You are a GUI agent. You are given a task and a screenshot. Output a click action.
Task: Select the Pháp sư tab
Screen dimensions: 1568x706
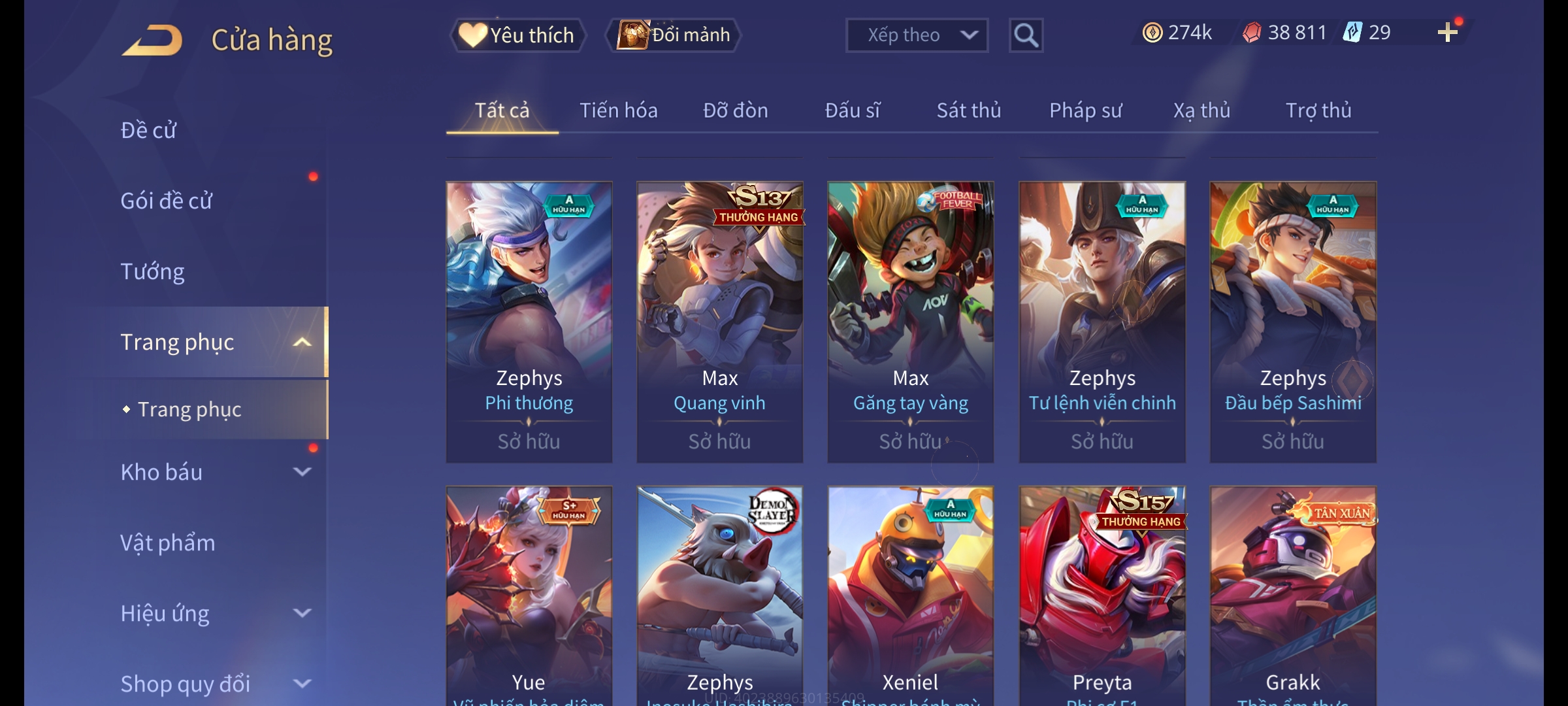[1085, 110]
